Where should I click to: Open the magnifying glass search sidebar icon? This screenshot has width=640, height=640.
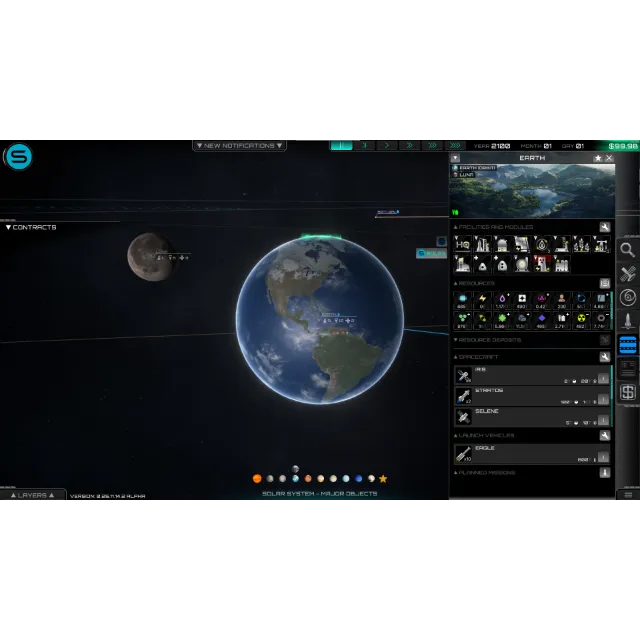pos(627,250)
